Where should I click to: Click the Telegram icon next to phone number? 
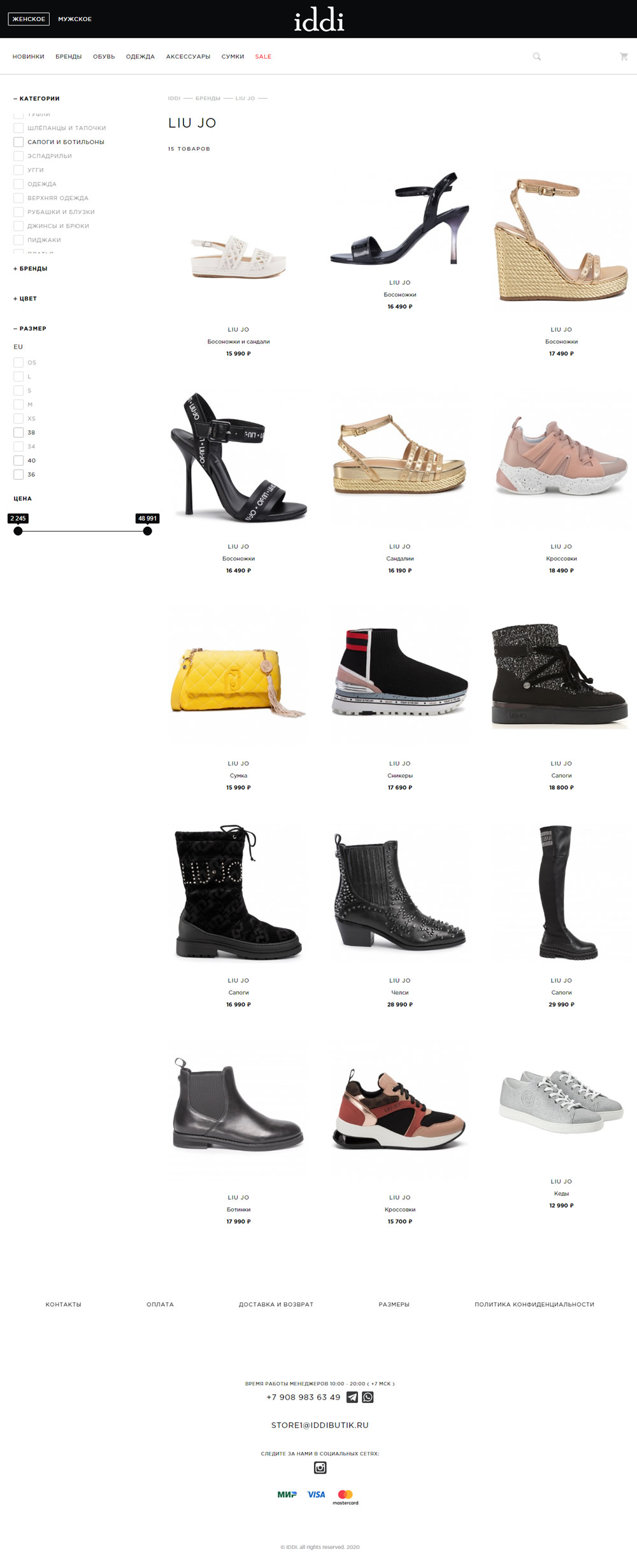point(352,1397)
